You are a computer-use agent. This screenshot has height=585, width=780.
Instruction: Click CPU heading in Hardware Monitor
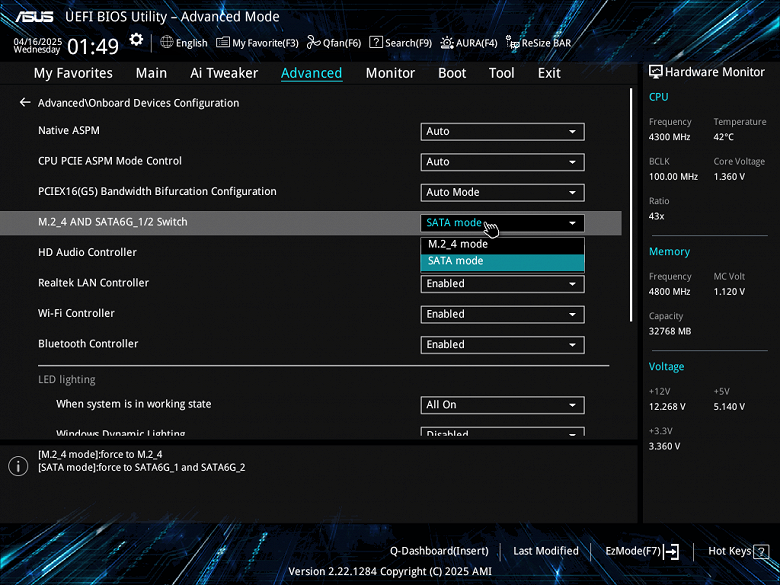[658, 97]
